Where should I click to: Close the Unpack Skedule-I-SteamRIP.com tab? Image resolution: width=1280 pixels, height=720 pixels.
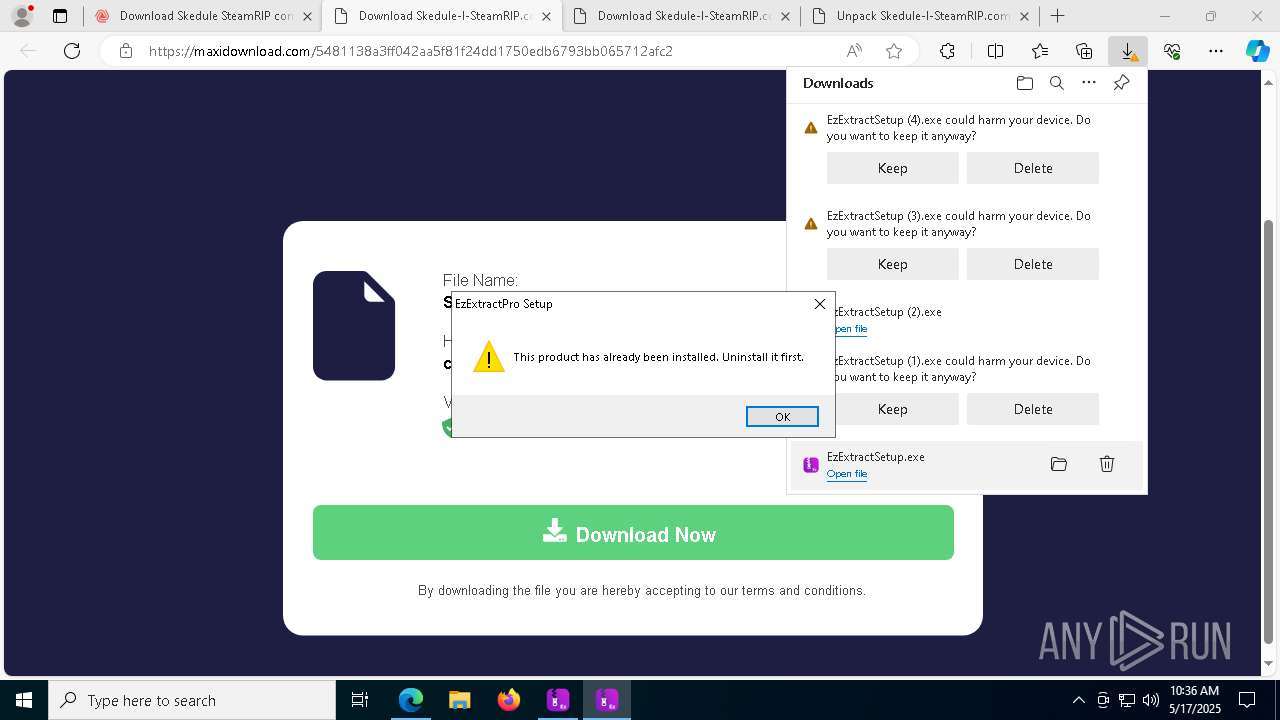[1025, 16]
